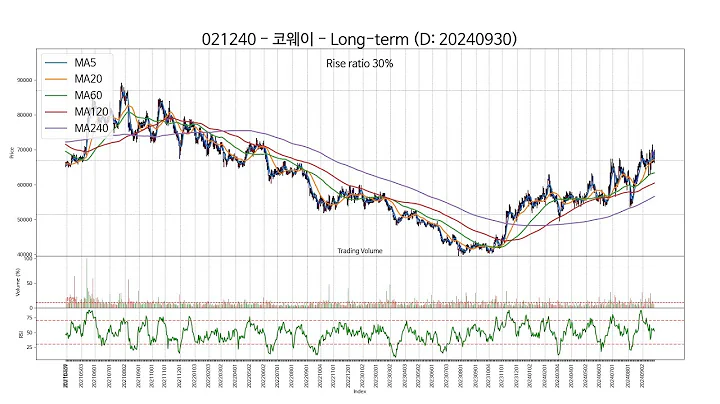Click the blue MA5 legend line swatch
Viewport: 720px width, 404px height.
[x=56, y=63]
